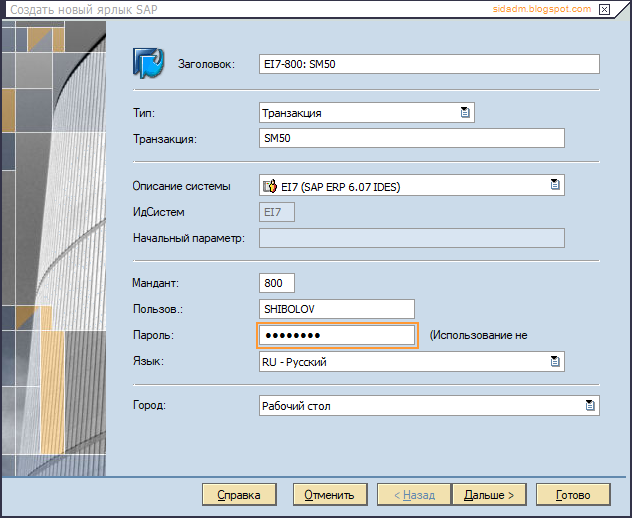Screen dimensions: 632x518
Task: Select the Рабочий стол location combo box
Action: [429, 406]
